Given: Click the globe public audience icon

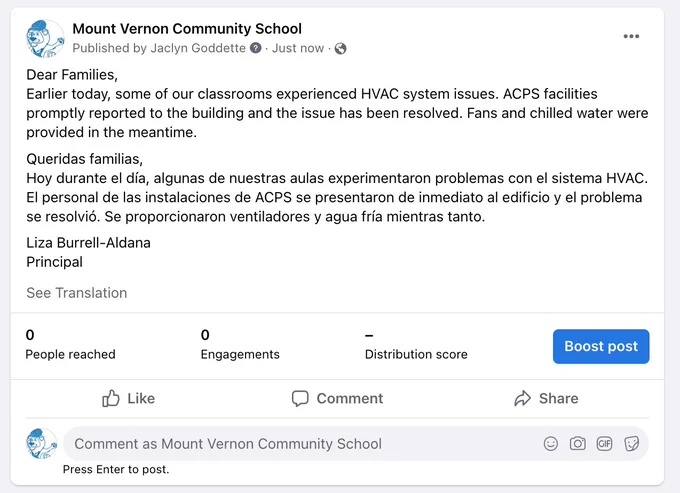Looking at the screenshot, I should click(x=340, y=49).
